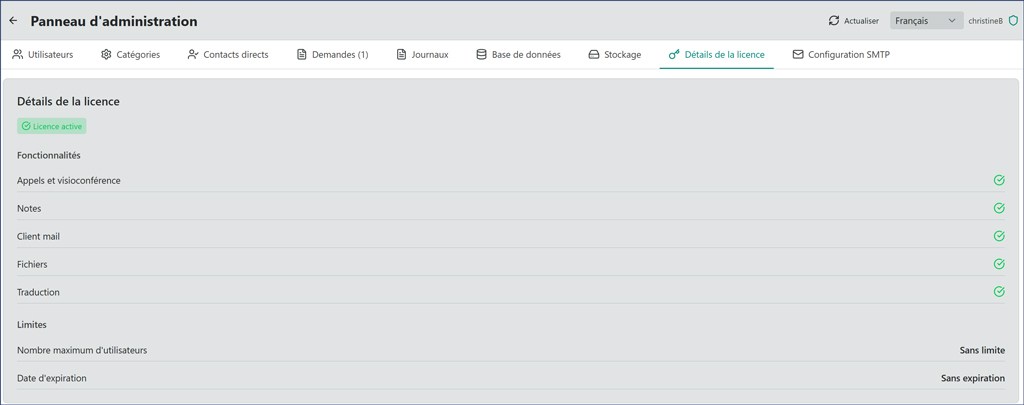Click the back arrow next to Panneau d'administration

click(13, 21)
